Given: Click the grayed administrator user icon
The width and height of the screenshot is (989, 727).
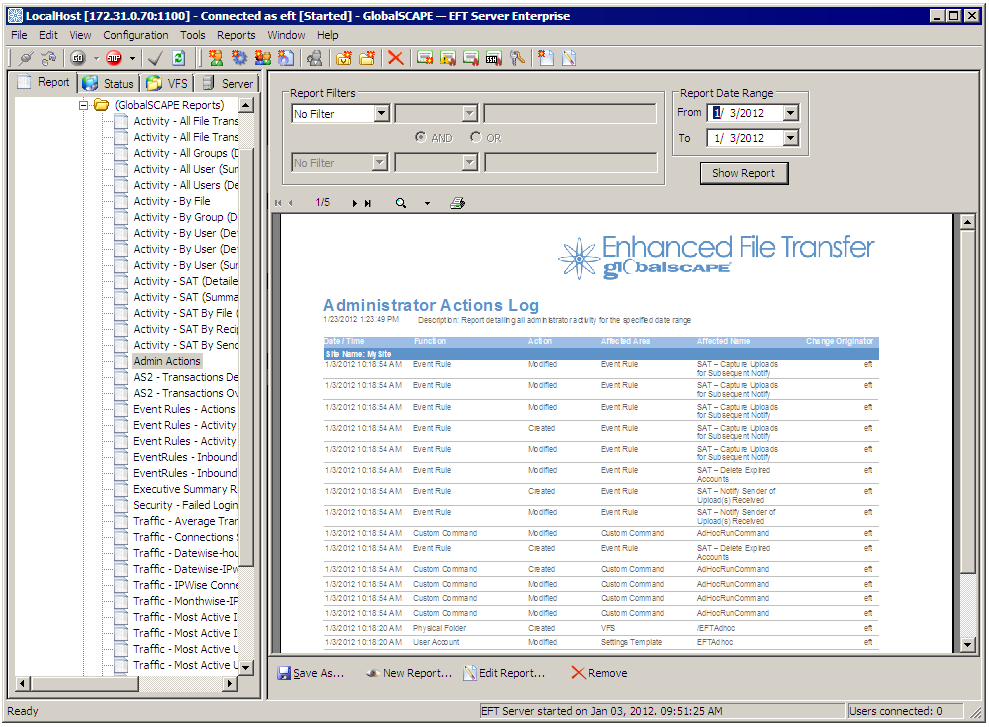Looking at the screenshot, I should pyautogui.click(x=314, y=58).
